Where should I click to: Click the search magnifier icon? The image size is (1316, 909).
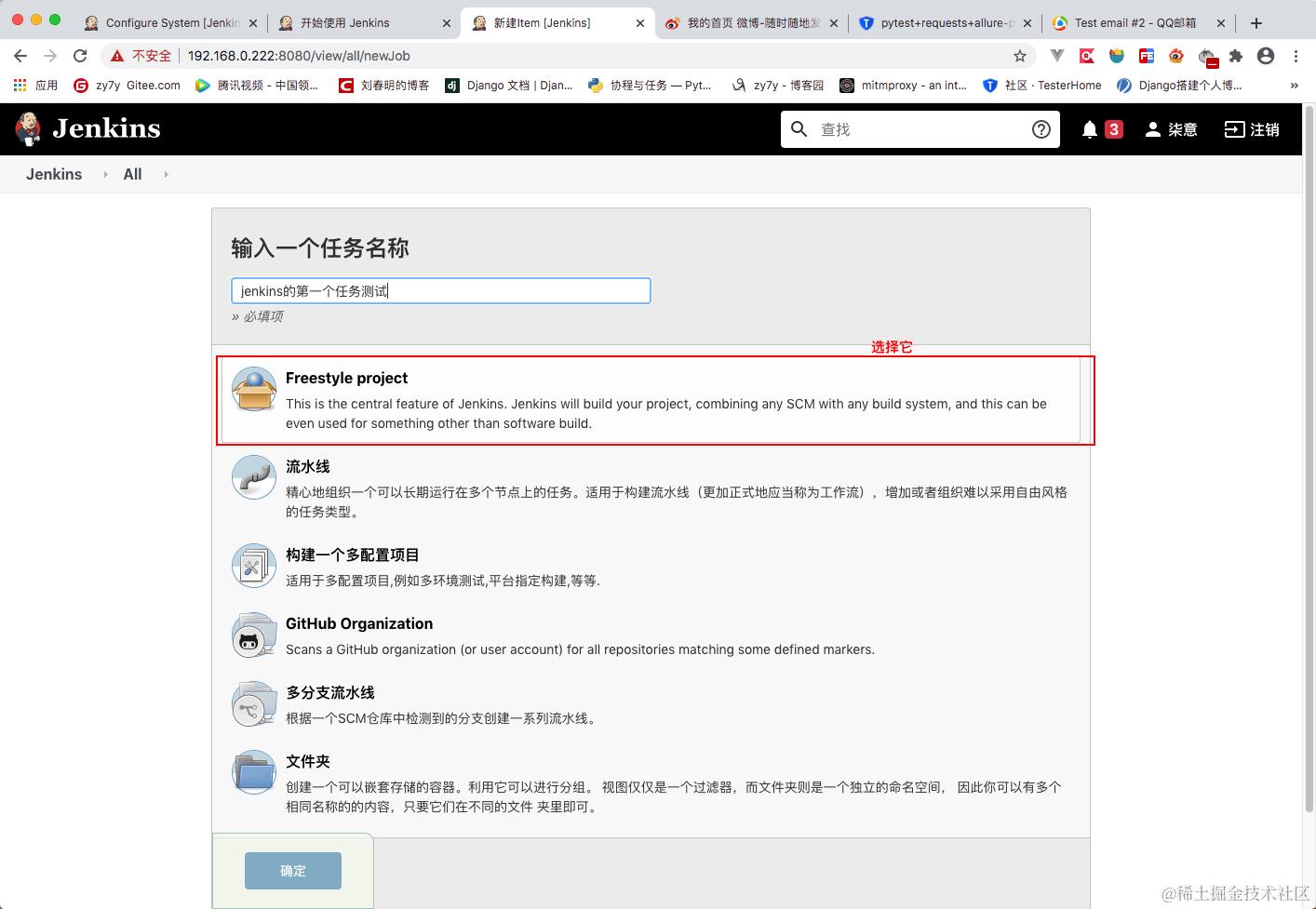pyautogui.click(x=799, y=128)
